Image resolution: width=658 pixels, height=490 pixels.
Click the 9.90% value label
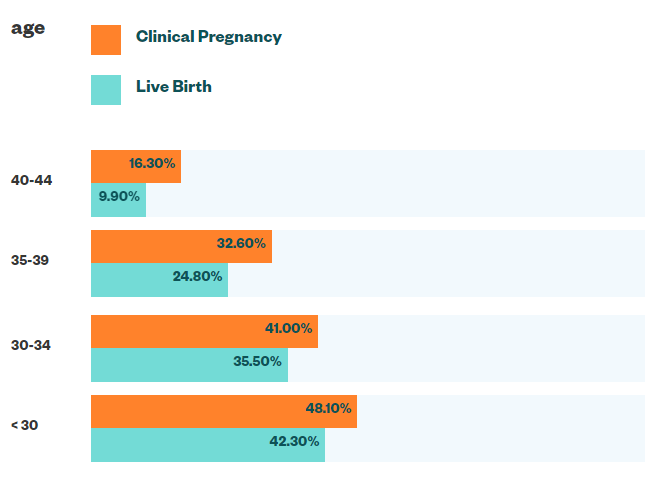click(119, 197)
